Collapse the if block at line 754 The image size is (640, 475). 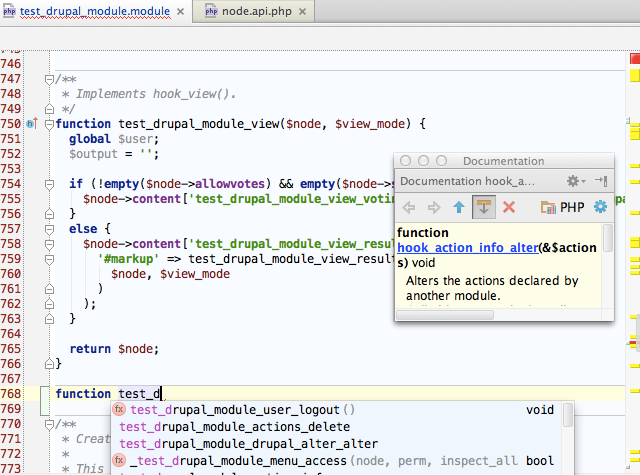click(49, 184)
